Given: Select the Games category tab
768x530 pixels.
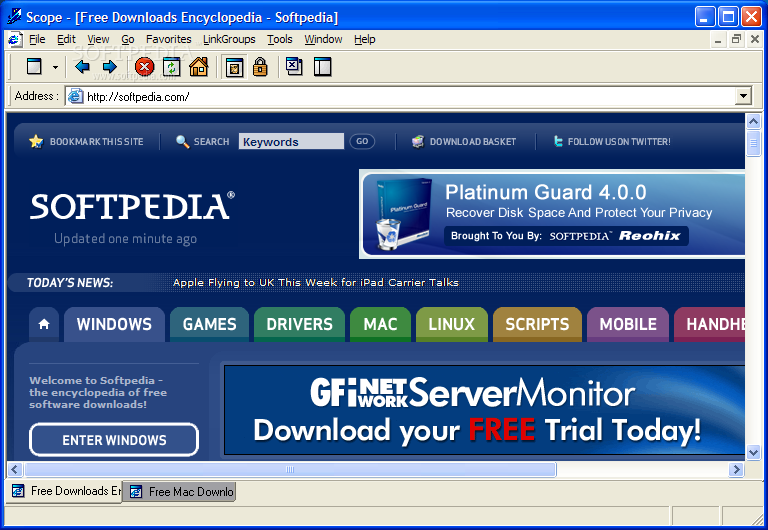Looking at the screenshot, I should [x=210, y=324].
